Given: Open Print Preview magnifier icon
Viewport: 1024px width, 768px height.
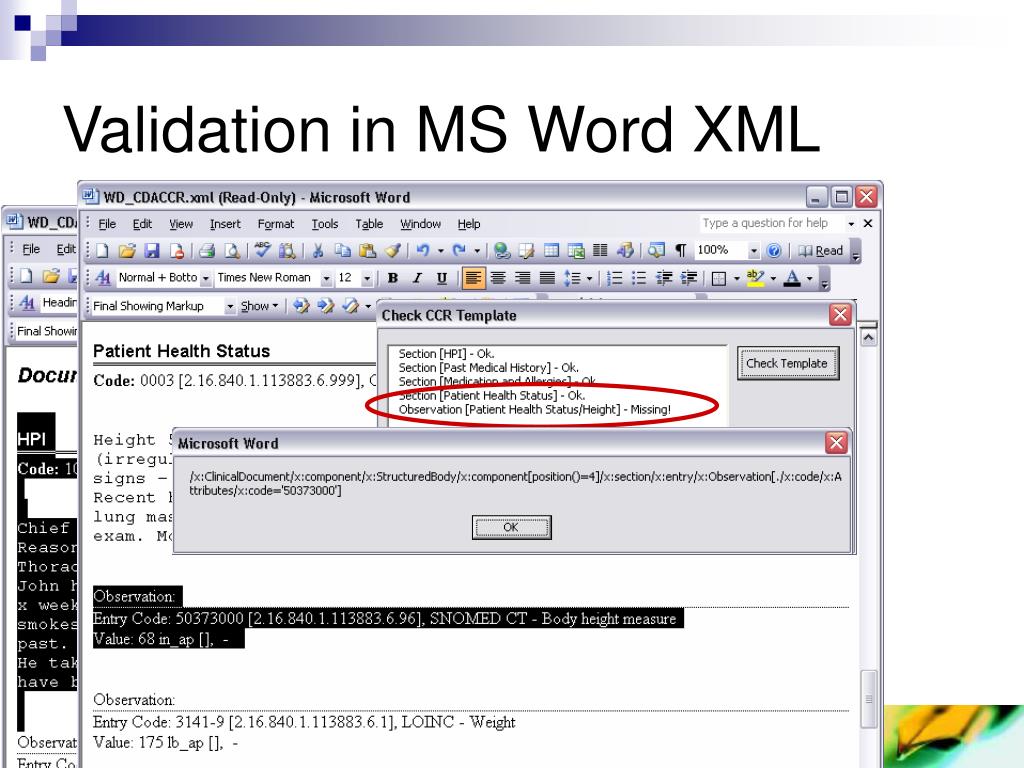Looking at the screenshot, I should coord(231,251).
